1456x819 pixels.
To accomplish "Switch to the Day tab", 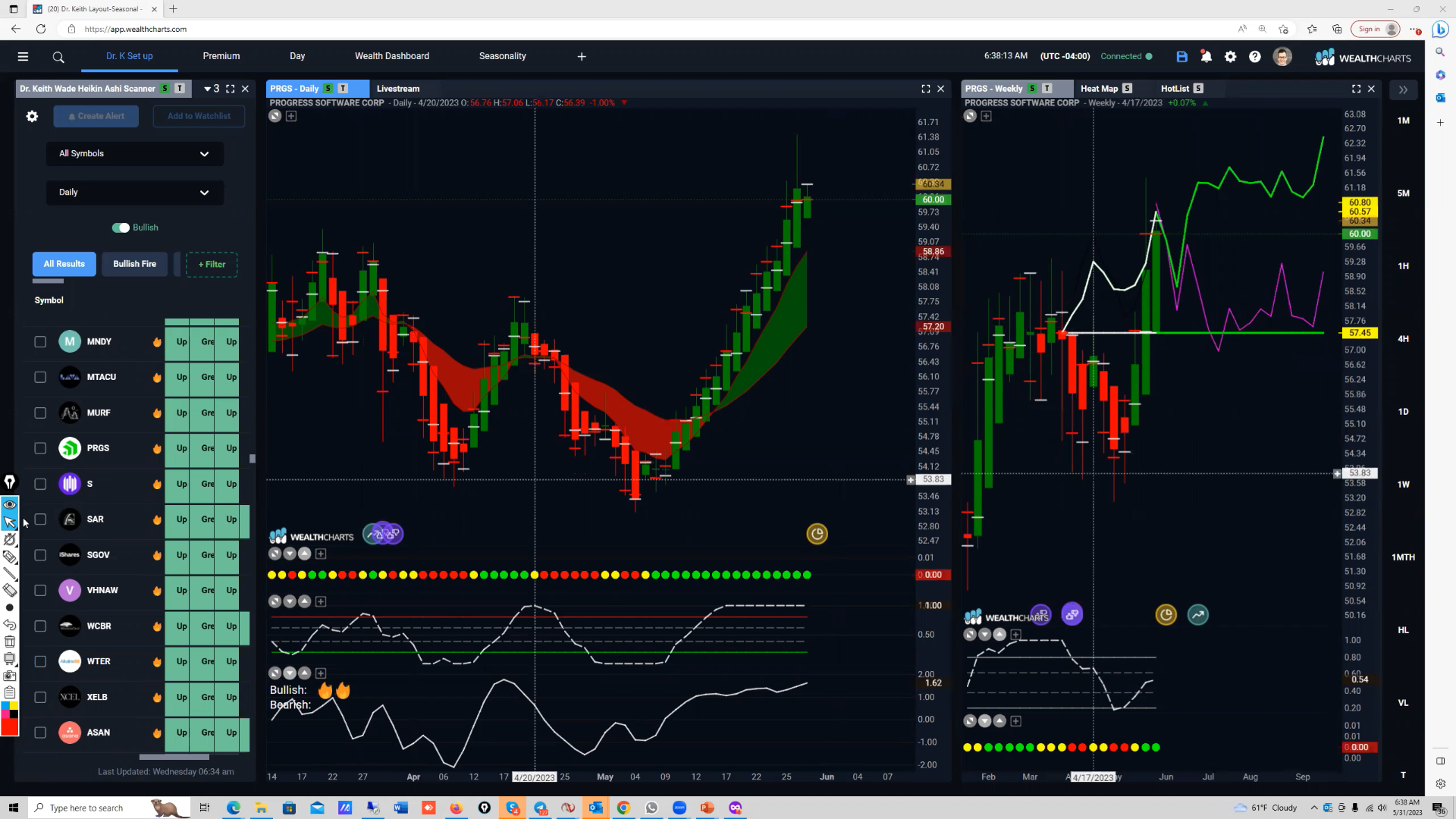I will pyautogui.click(x=297, y=56).
